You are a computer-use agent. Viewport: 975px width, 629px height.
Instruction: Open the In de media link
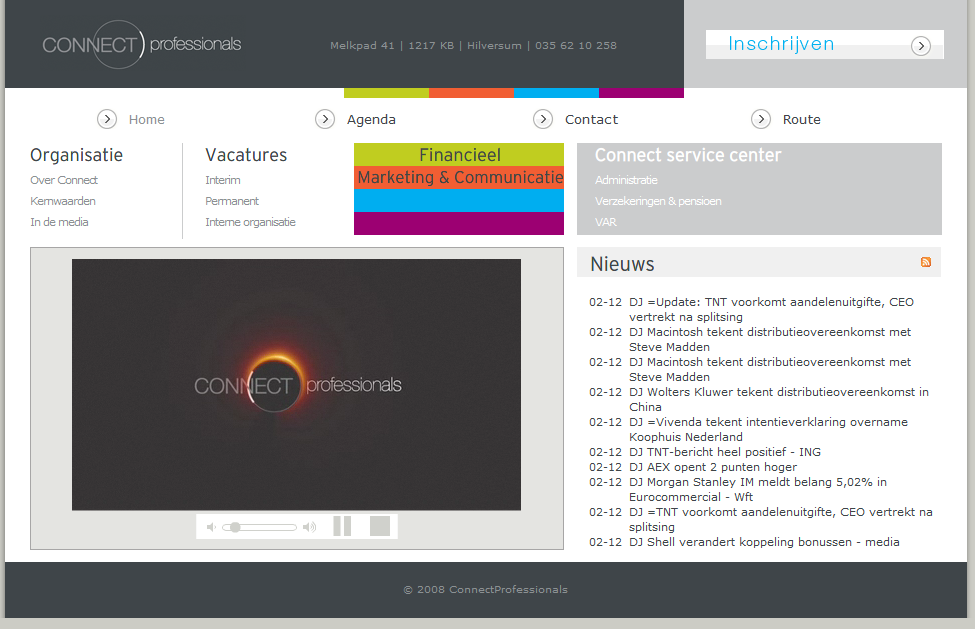(x=59, y=223)
